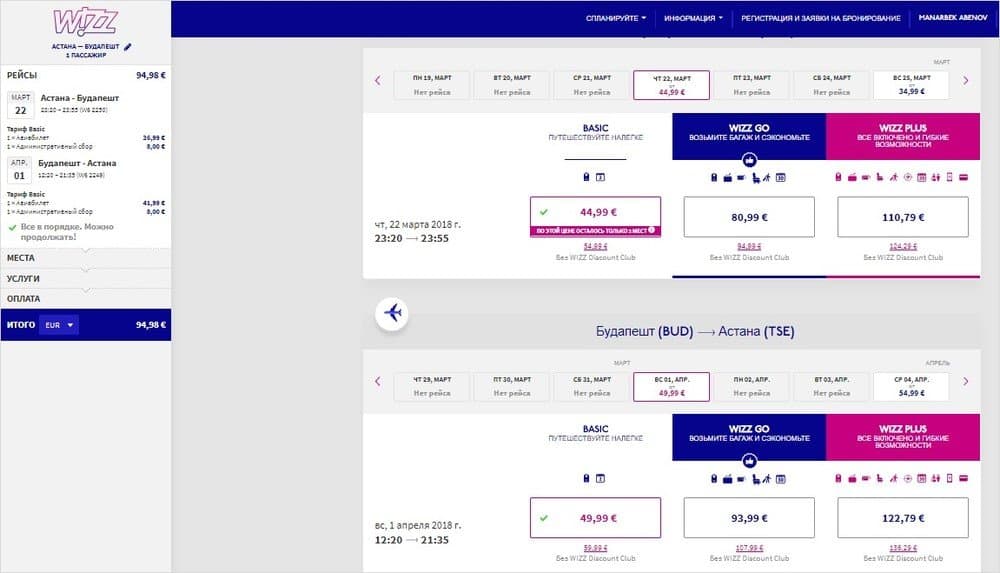Choose ПТ 30, МАРТ date tab
Viewport: 1000px width, 573px height.
coord(511,386)
